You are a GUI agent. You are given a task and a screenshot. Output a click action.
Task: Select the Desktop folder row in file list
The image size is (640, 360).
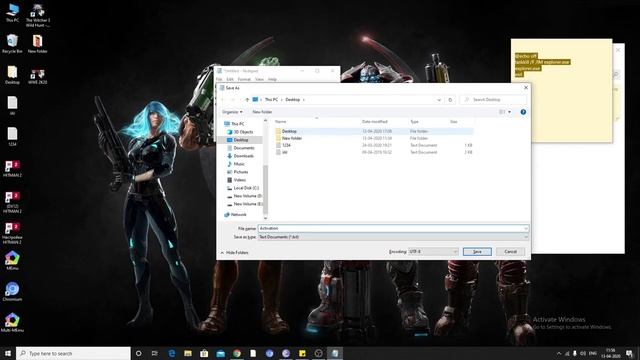pyautogui.click(x=373, y=131)
